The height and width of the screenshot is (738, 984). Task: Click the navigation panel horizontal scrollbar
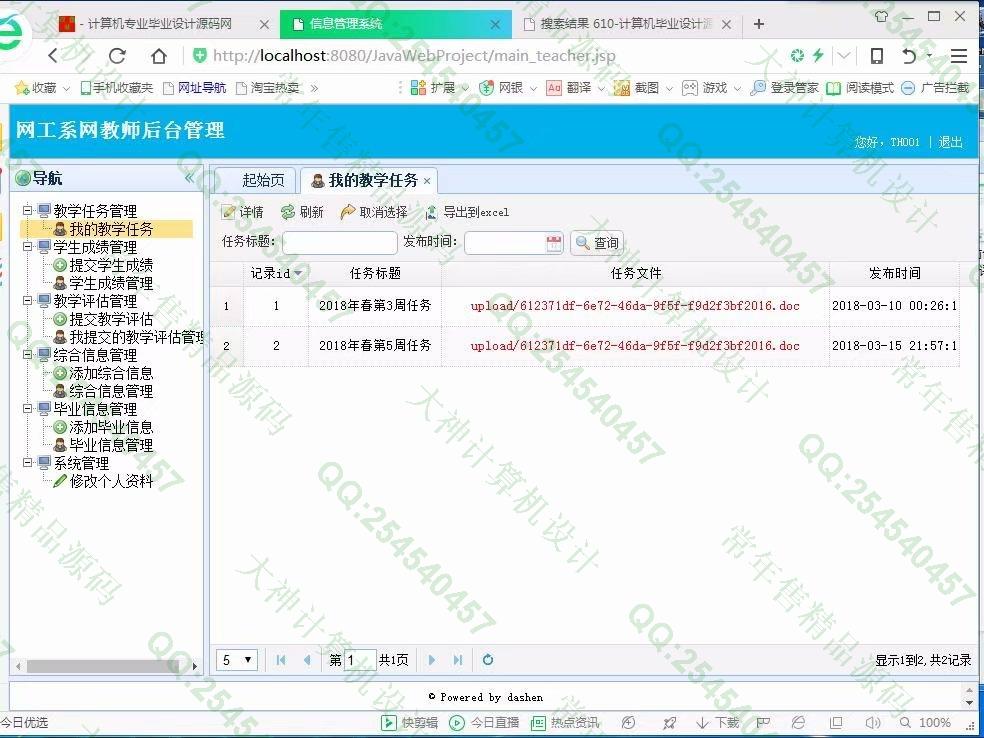coord(105,666)
